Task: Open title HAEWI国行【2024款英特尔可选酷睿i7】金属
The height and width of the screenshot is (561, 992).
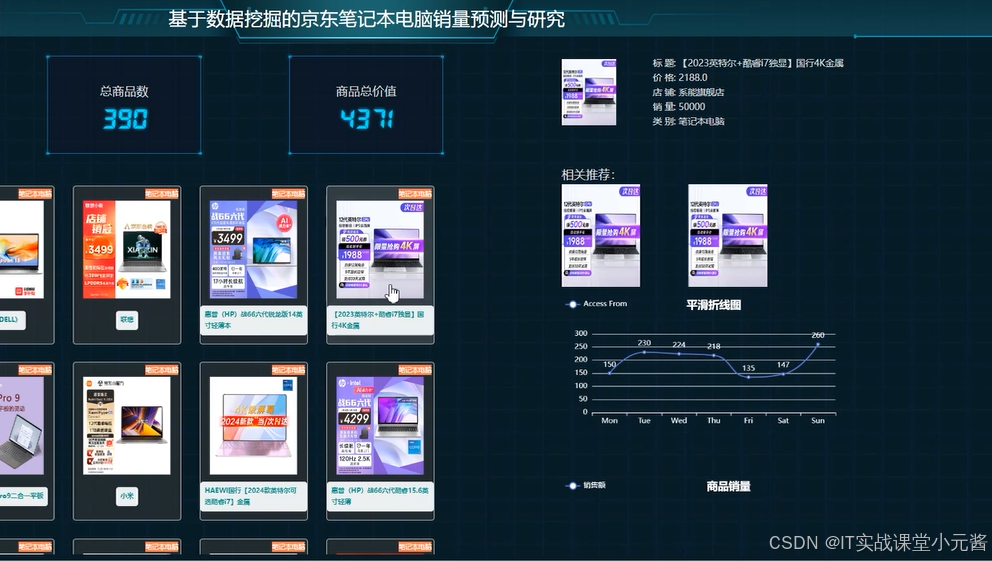Action: click(253, 496)
